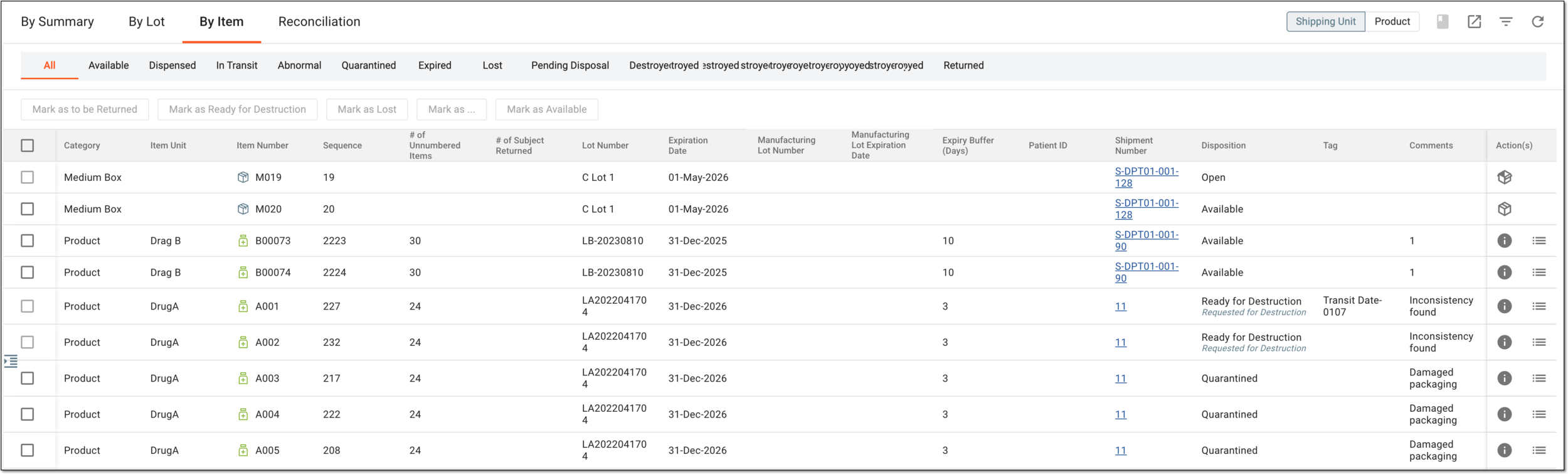Click the open box action for M019

point(1505,178)
